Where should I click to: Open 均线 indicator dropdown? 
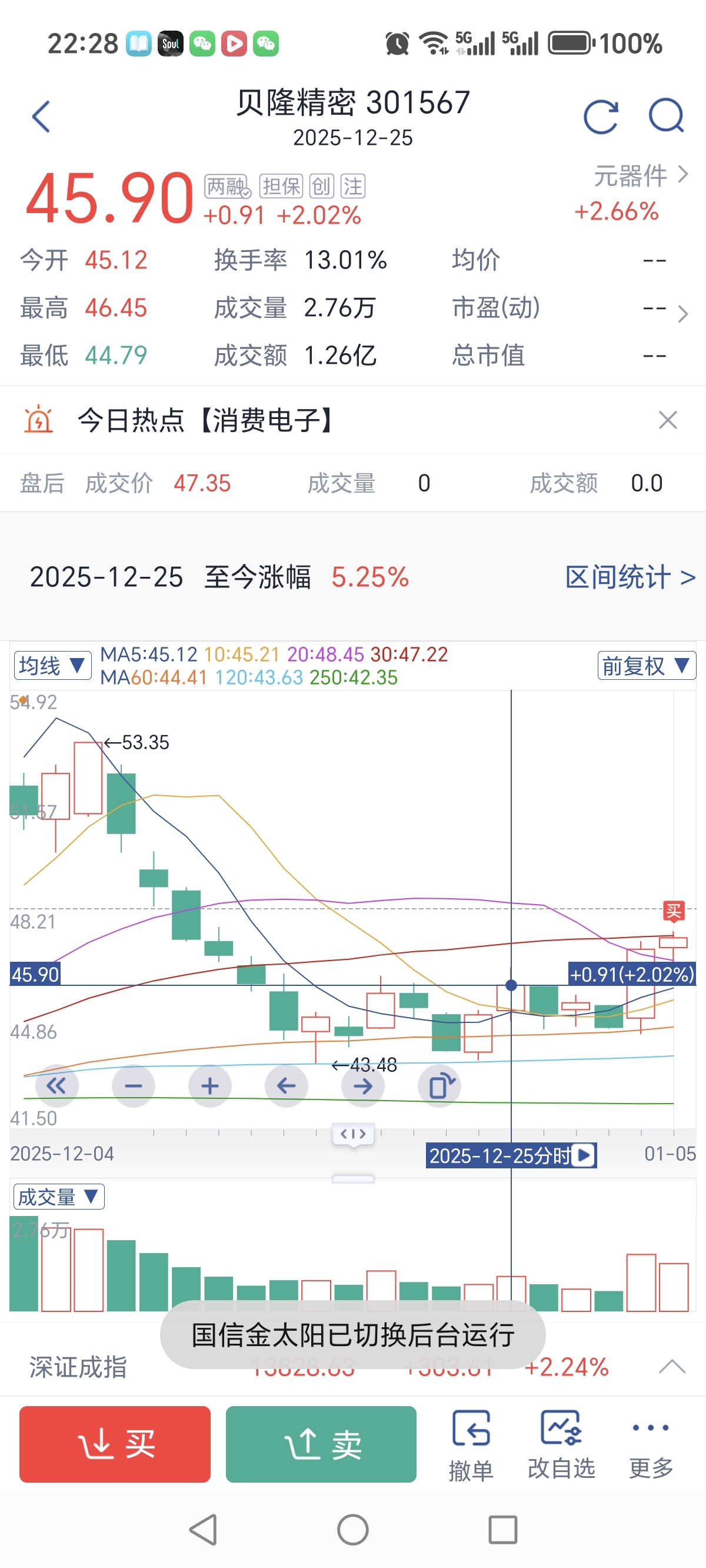click(52, 665)
